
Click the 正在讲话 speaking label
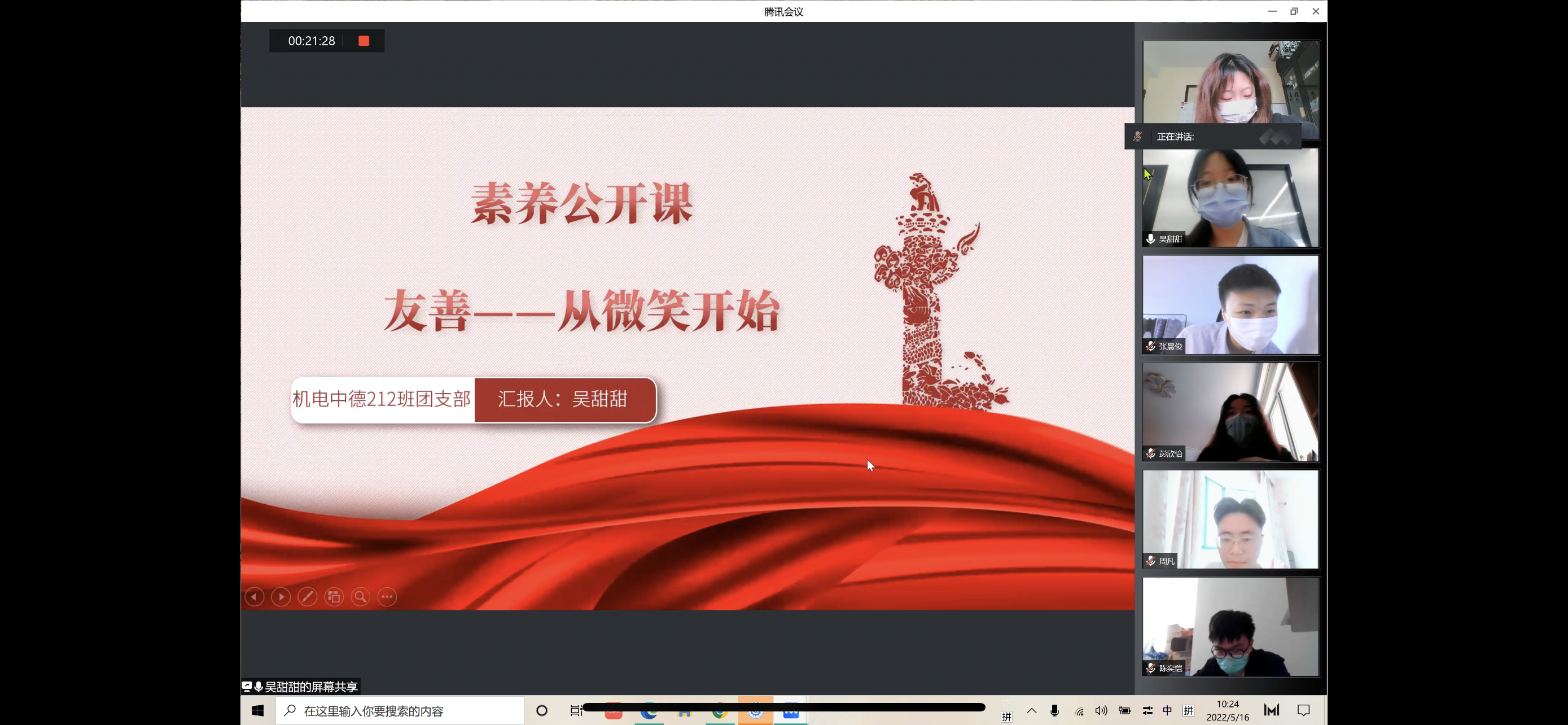point(1175,136)
